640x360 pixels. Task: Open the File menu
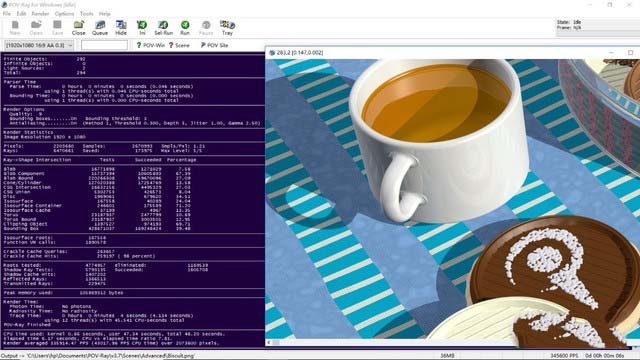7,13
